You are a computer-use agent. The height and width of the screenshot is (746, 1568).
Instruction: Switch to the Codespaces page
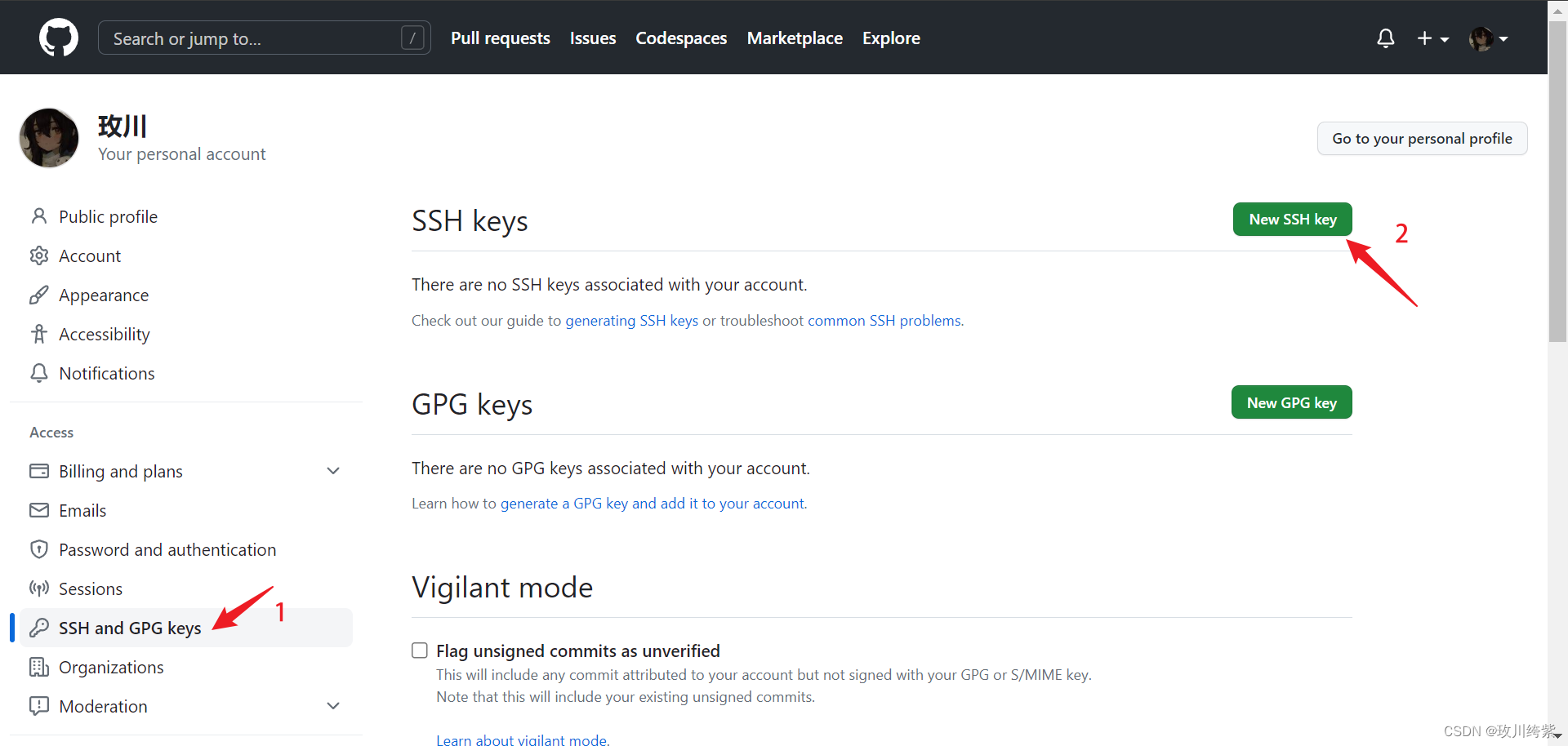pyautogui.click(x=680, y=38)
